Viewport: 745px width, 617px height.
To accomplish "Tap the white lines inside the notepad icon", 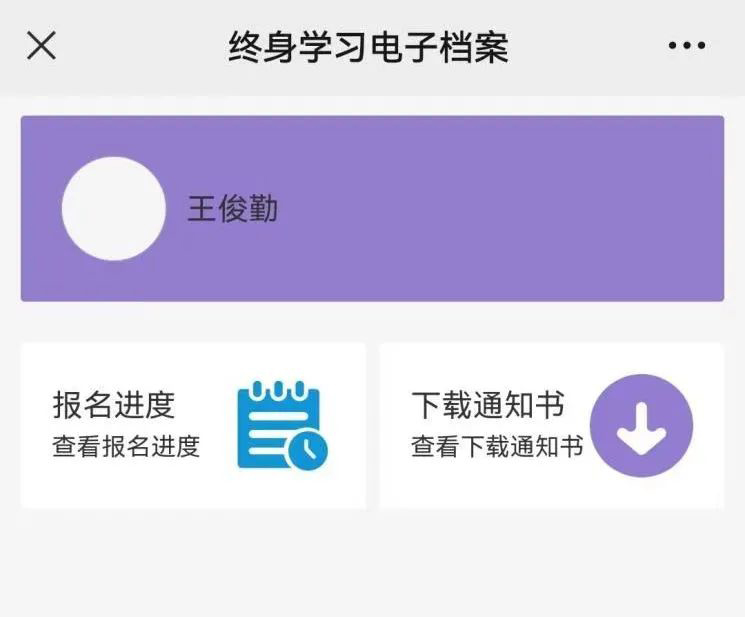I will click(268, 433).
